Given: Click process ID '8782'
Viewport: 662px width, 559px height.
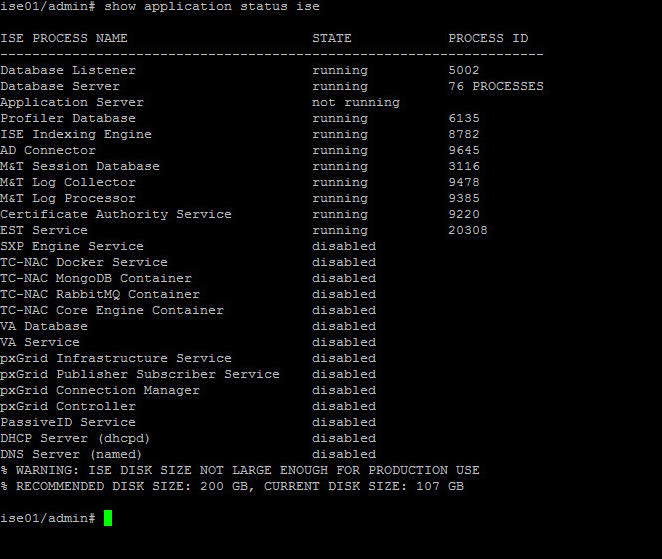Looking at the screenshot, I should click(464, 134).
